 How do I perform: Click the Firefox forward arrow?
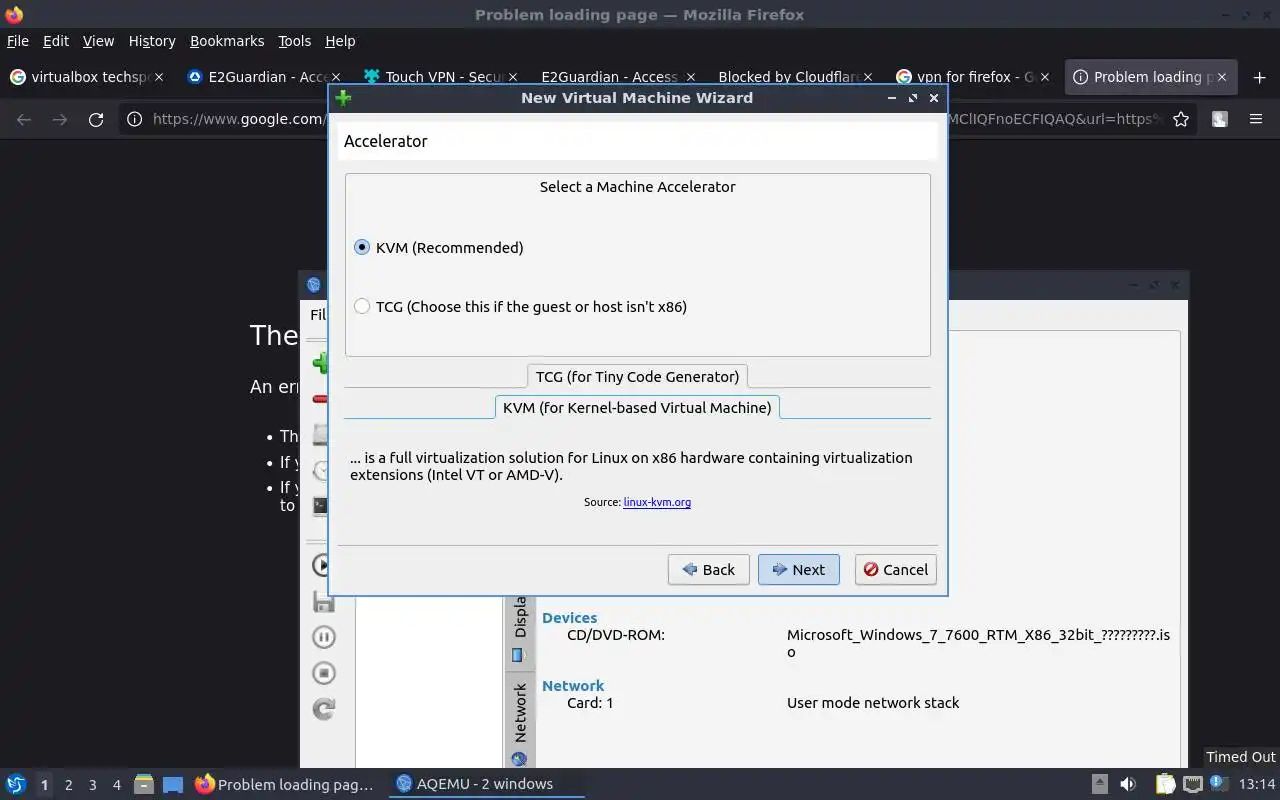[x=60, y=119]
